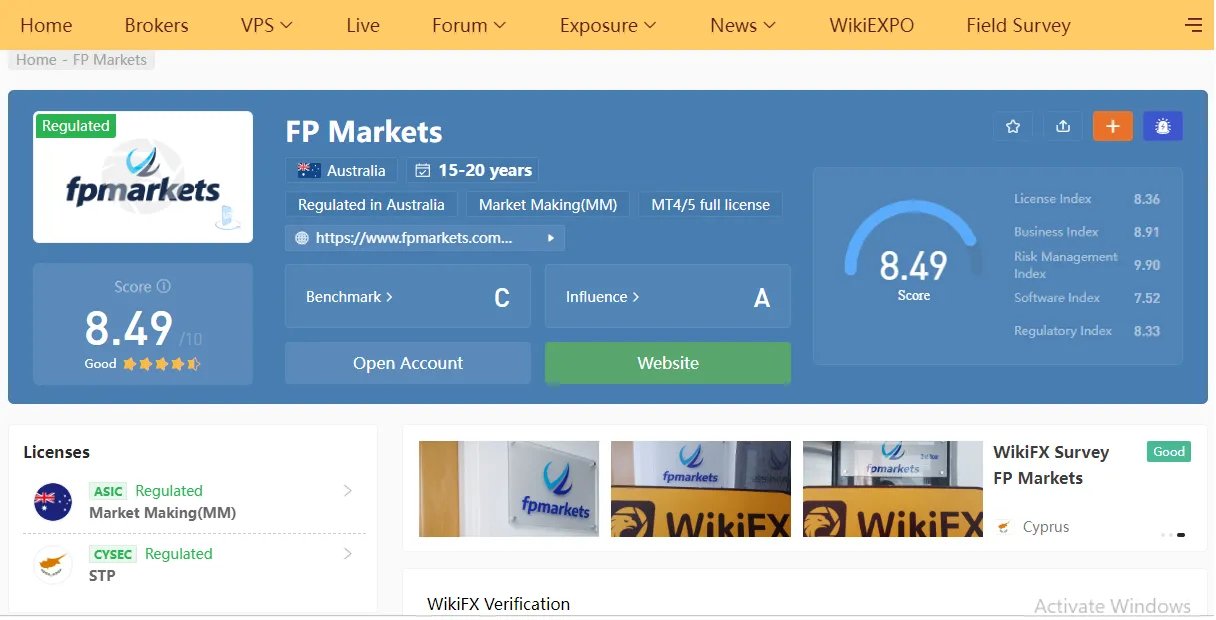Click the orange plus icon

point(1113,126)
